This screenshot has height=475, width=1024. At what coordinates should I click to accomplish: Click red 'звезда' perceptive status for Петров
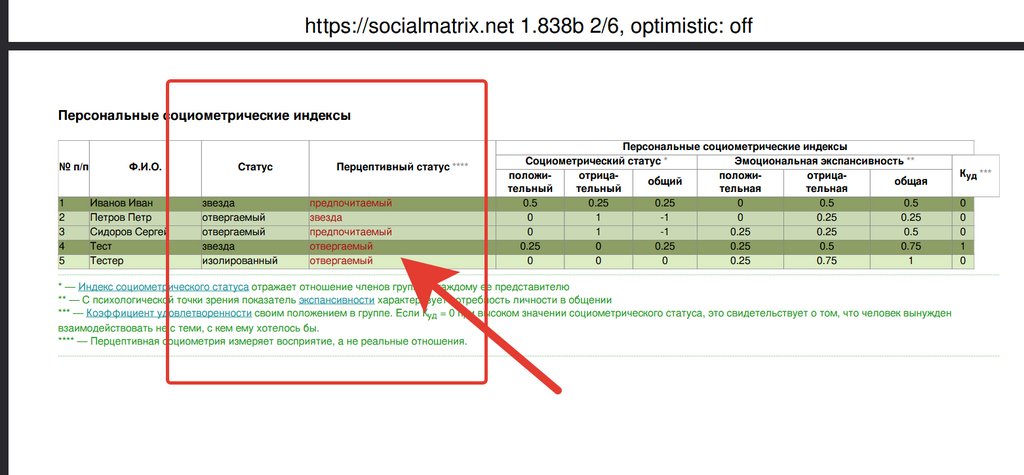click(x=325, y=217)
